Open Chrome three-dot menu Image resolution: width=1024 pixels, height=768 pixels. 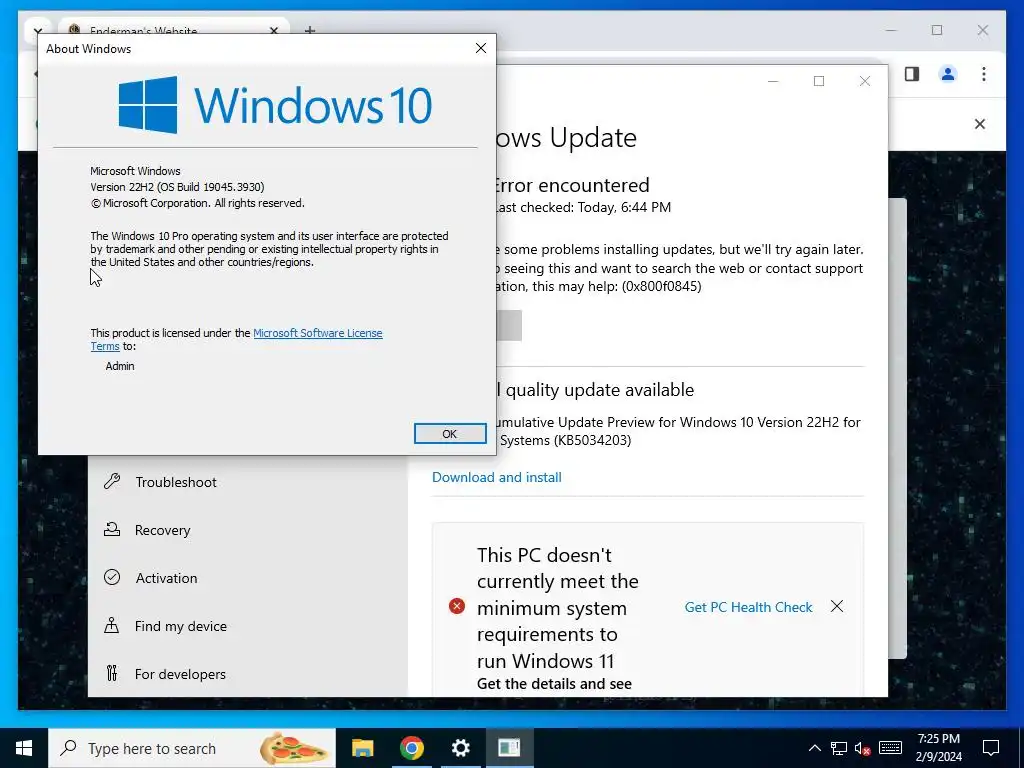[x=984, y=74]
